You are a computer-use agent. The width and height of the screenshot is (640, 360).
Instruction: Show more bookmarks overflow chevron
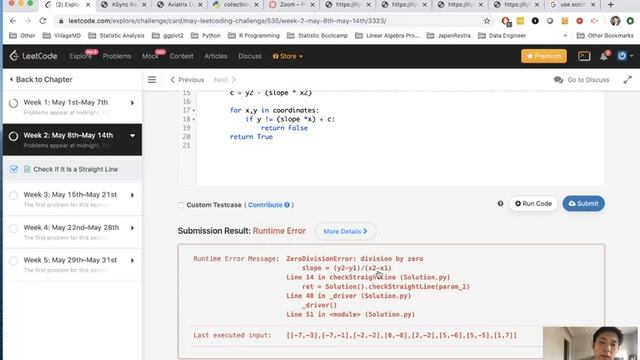click(x=565, y=36)
